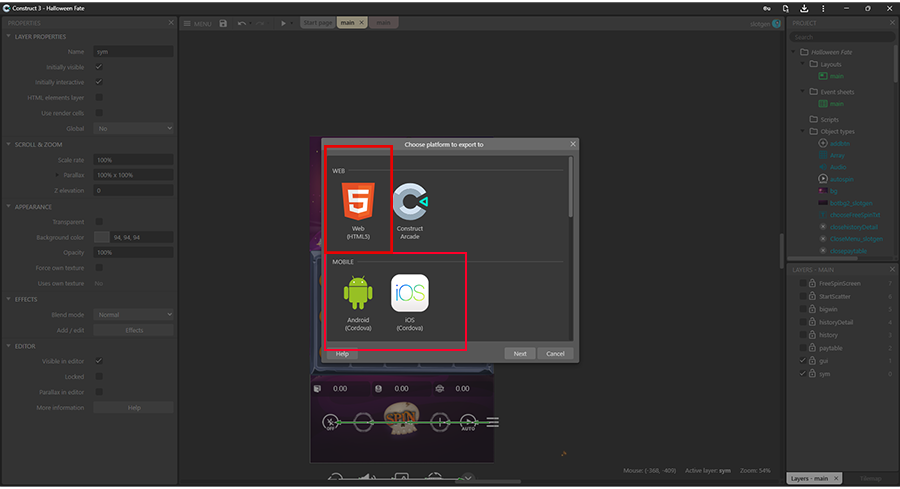Click the save project icon in toolbar
Image resolution: width=900 pixels, height=489 pixels.
tap(223, 23)
